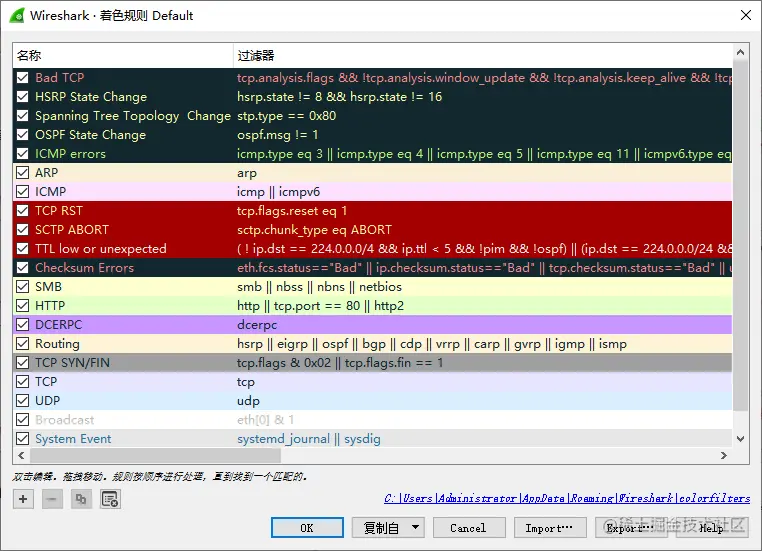
Task: Delete selected rule with minus button
Action: coord(52,499)
